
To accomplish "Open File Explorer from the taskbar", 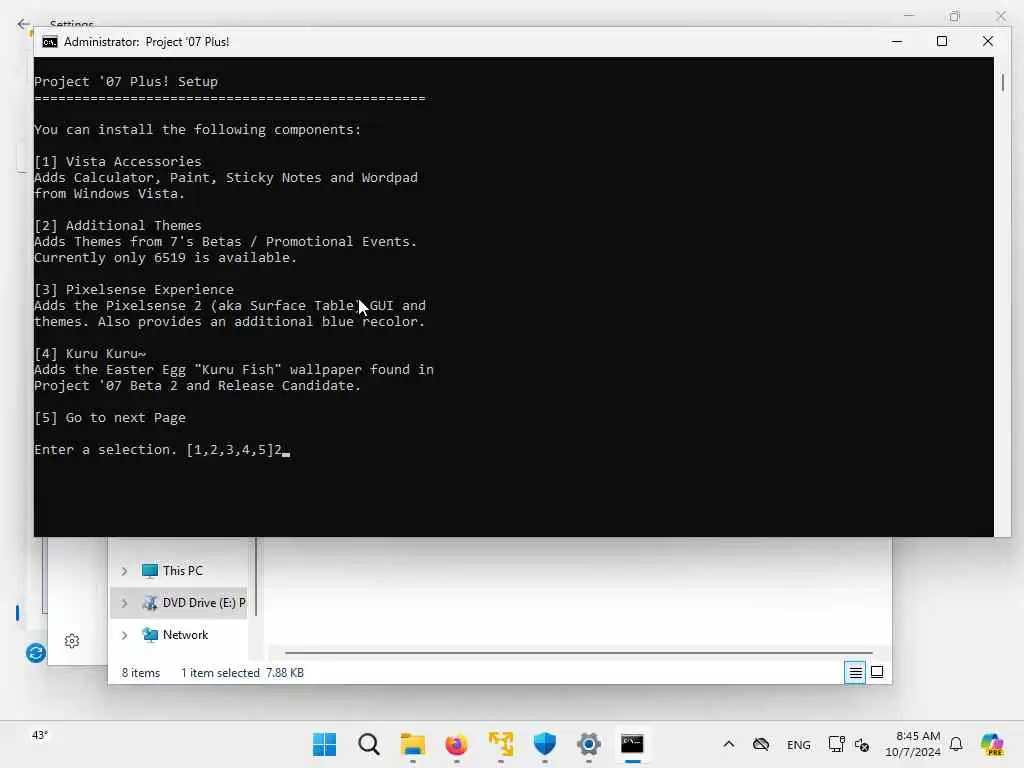I will (x=413, y=744).
